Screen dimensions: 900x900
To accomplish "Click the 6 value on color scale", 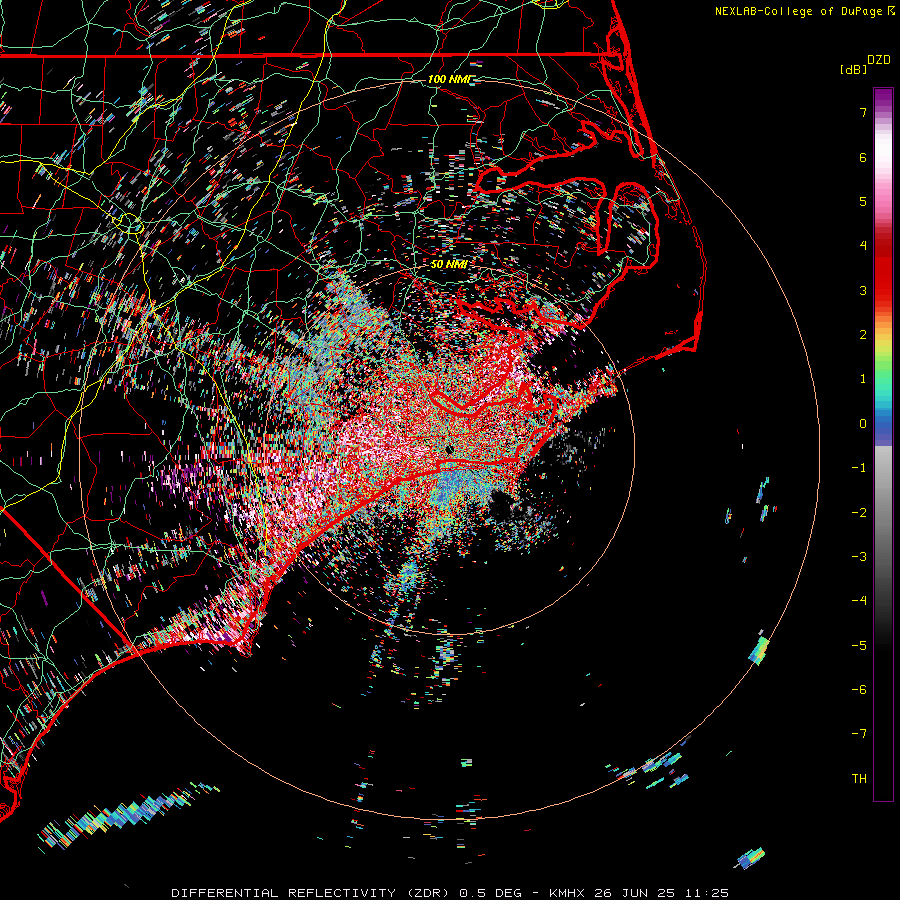I will tap(863, 157).
